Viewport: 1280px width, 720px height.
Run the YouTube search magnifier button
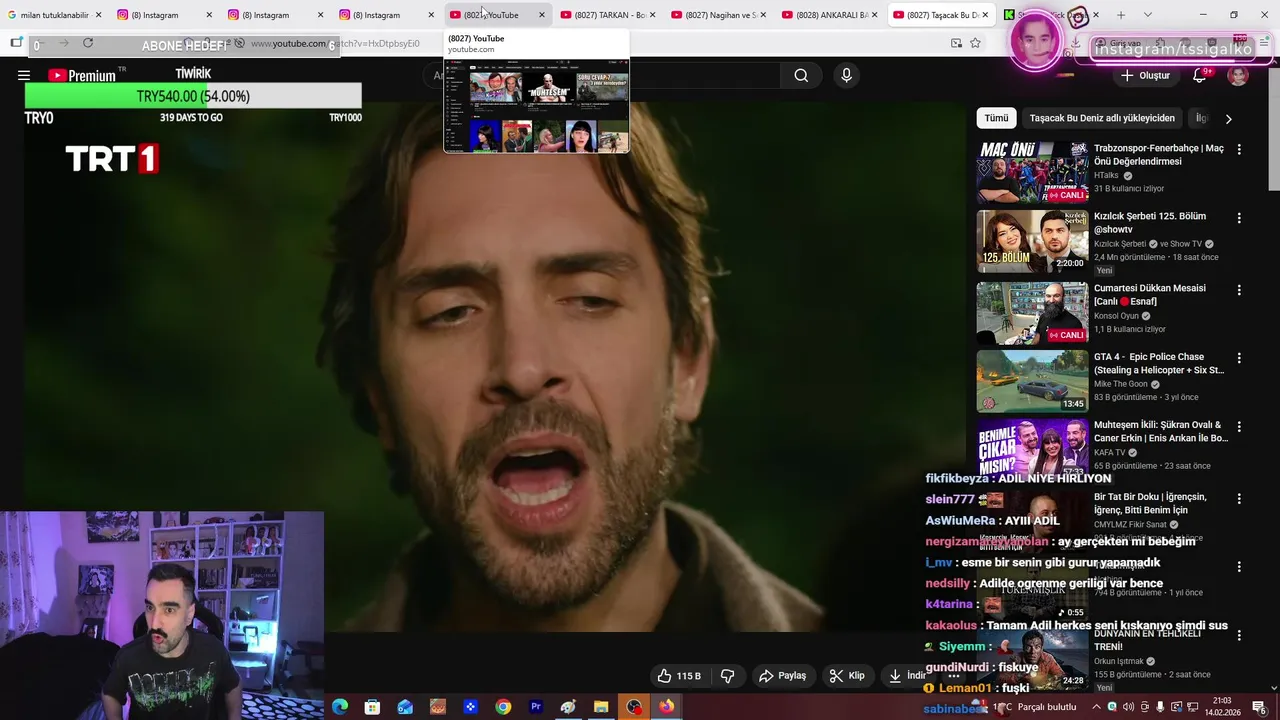pyautogui.click(x=801, y=75)
